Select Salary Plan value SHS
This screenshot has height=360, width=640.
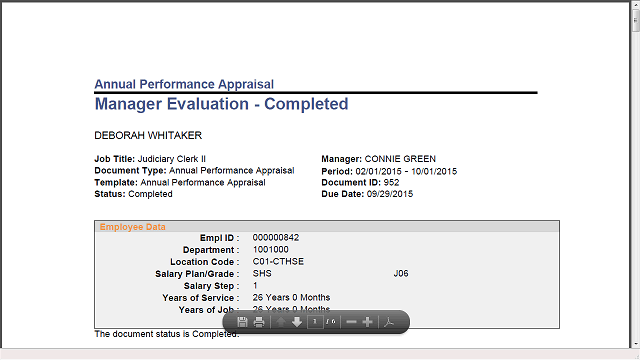[x=262, y=273]
